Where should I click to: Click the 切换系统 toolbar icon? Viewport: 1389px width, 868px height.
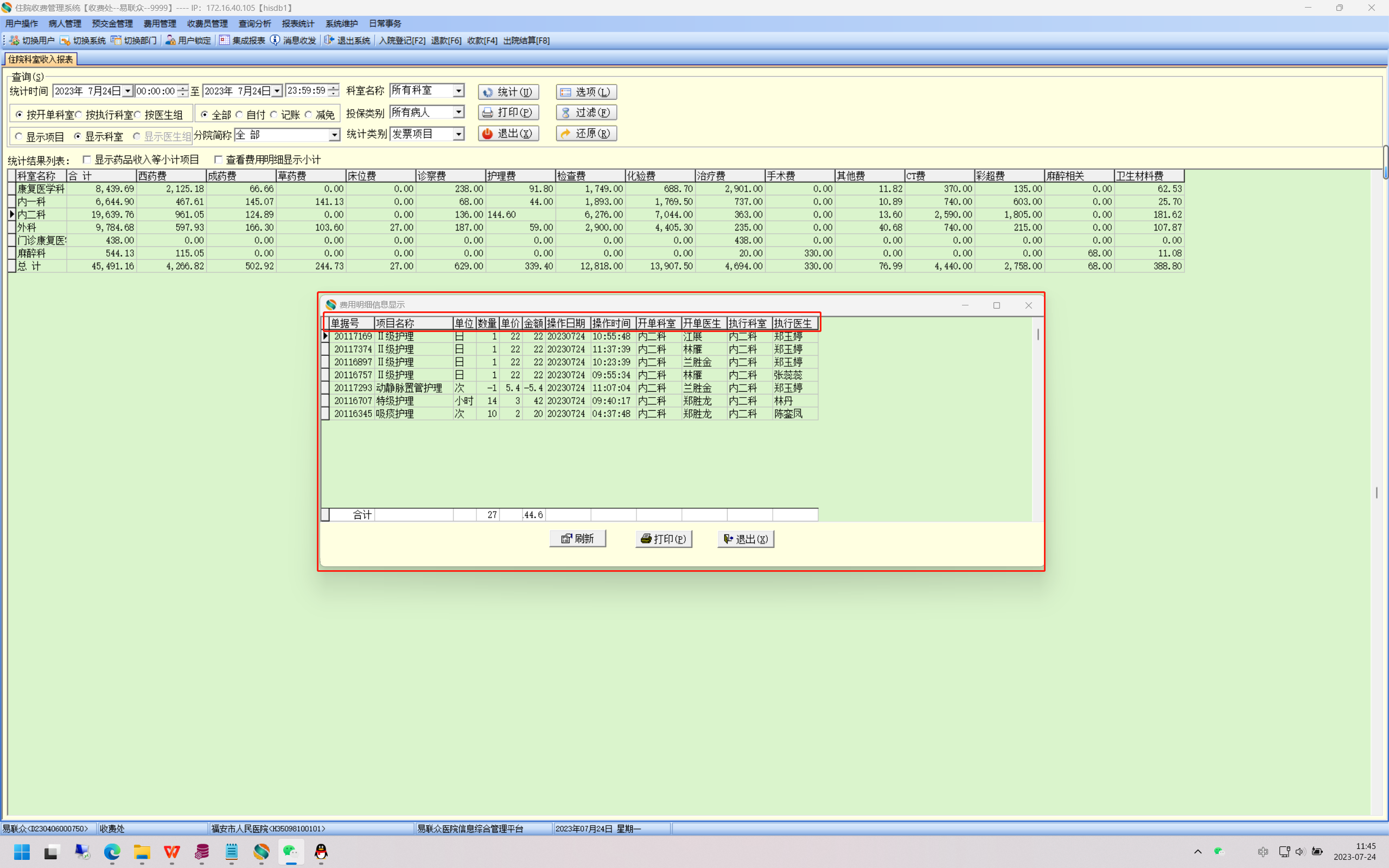[x=65, y=40]
